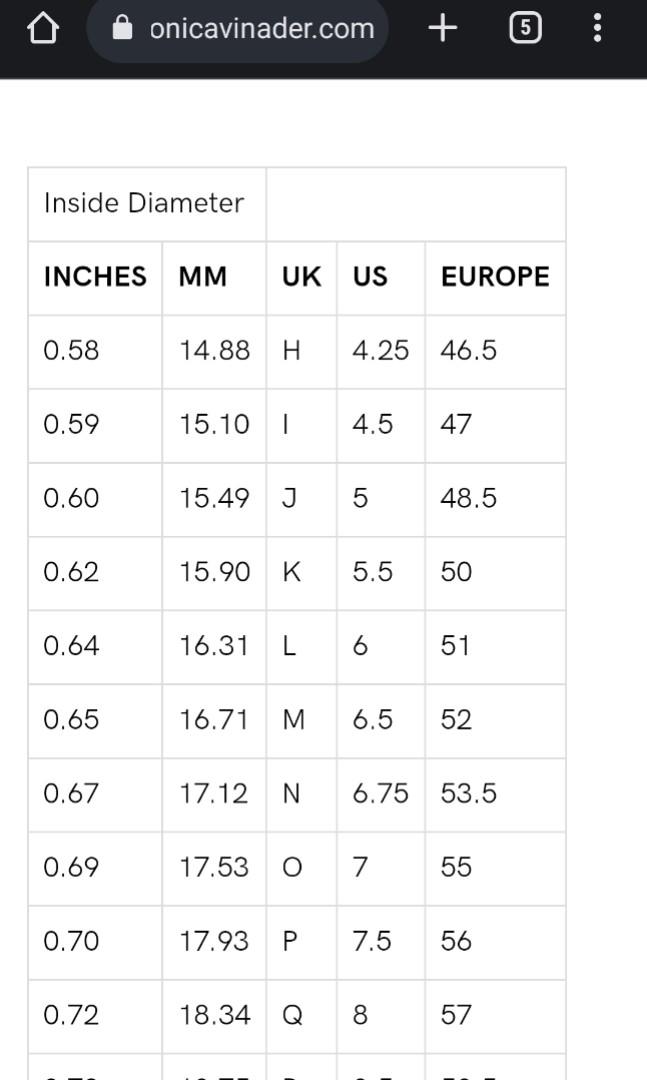The width and height of the screenshot is (647, 1080).
Task: Click the UK column header
Action: click(x=301, y=277)
